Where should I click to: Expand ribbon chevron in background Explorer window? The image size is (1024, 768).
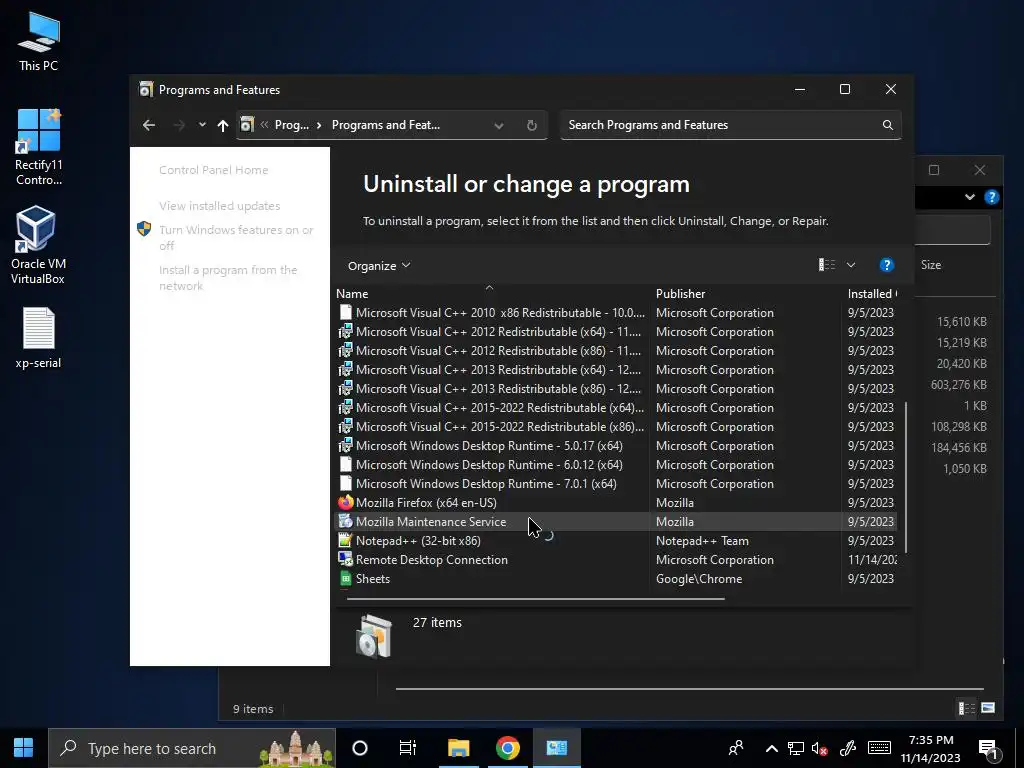point(970,197)
